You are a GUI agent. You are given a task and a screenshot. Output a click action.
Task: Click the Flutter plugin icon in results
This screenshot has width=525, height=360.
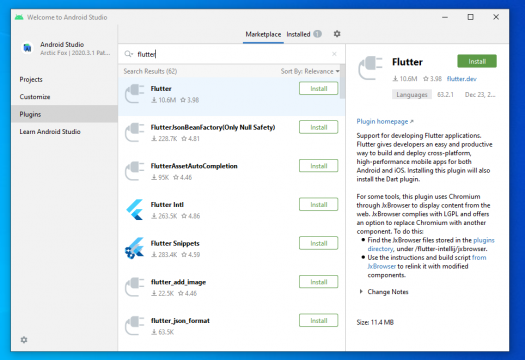(x=134, y=94)
